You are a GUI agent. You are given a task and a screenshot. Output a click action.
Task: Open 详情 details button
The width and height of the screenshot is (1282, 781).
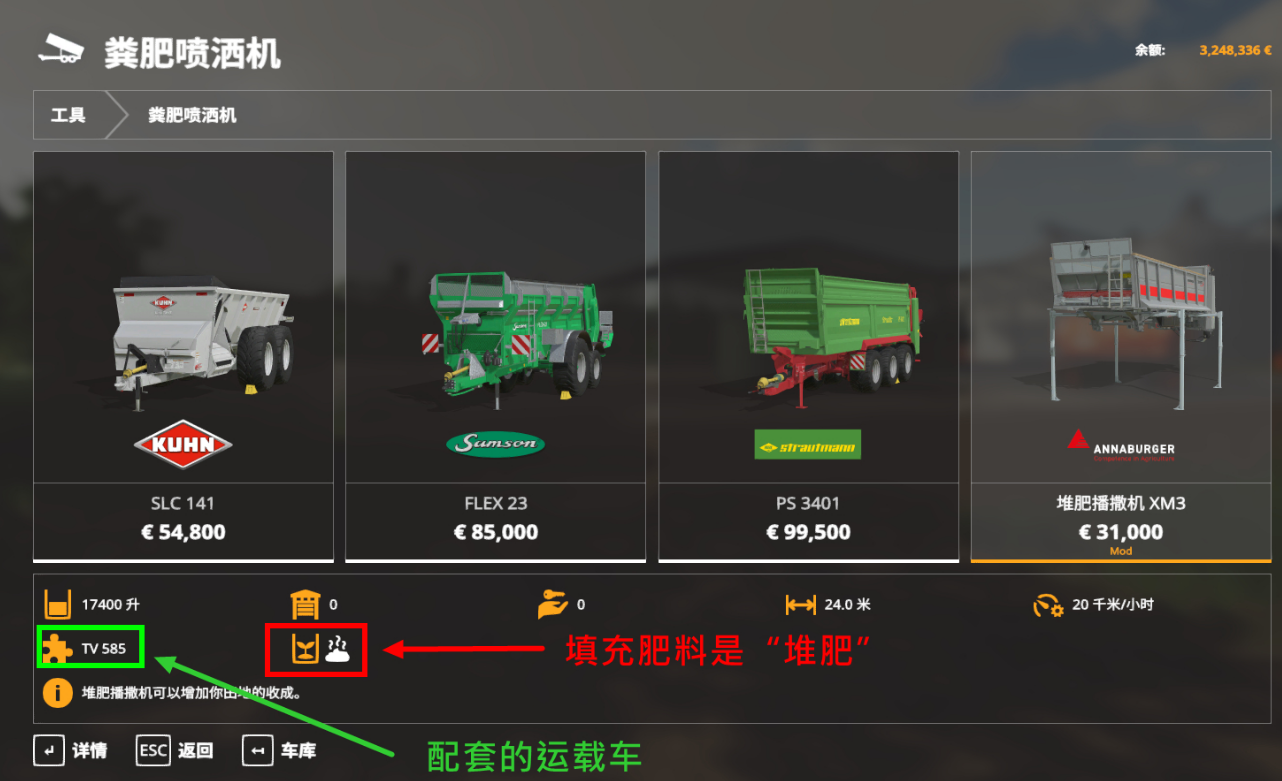(70, 750)
